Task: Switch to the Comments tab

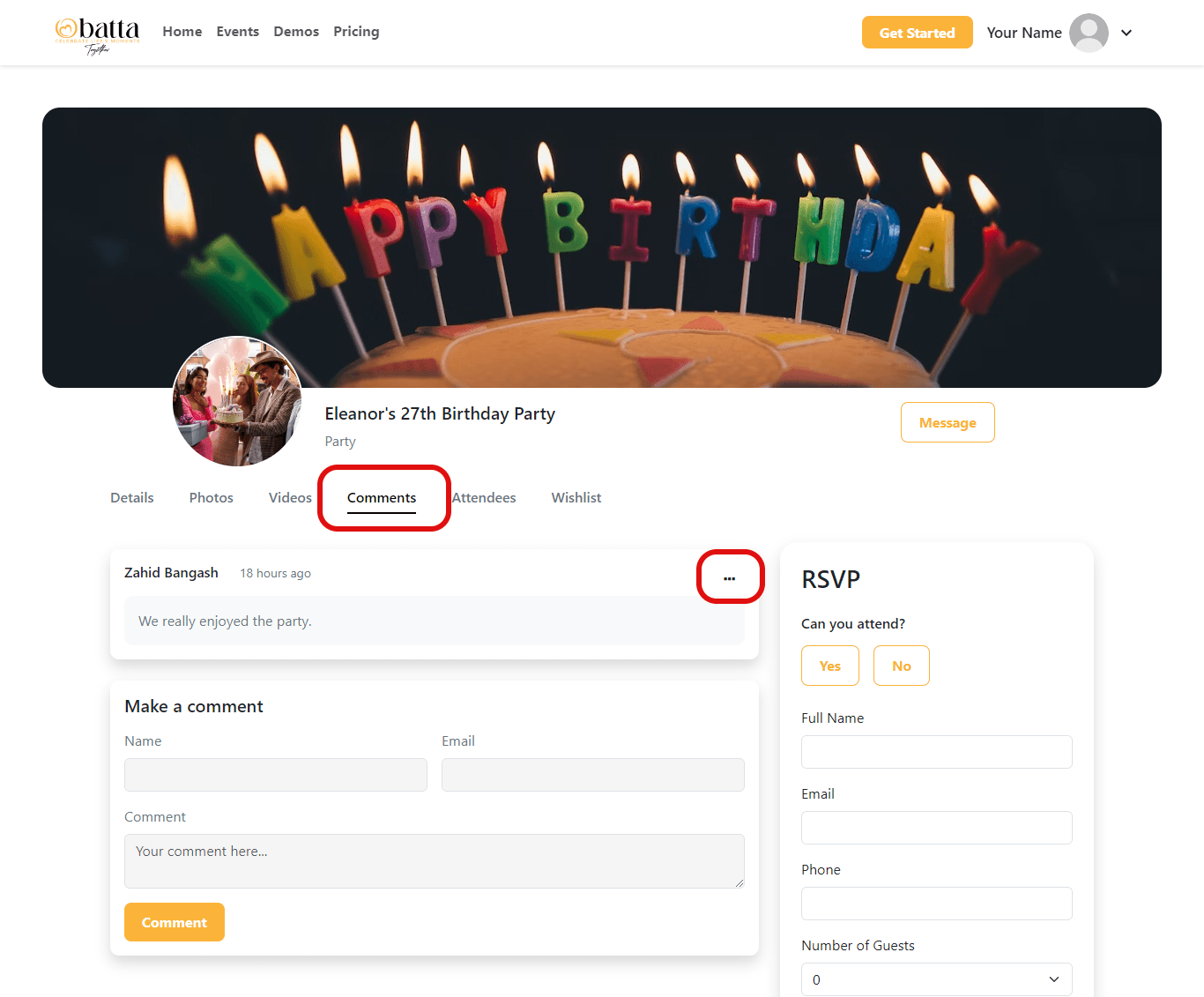Action: [382, 498]
